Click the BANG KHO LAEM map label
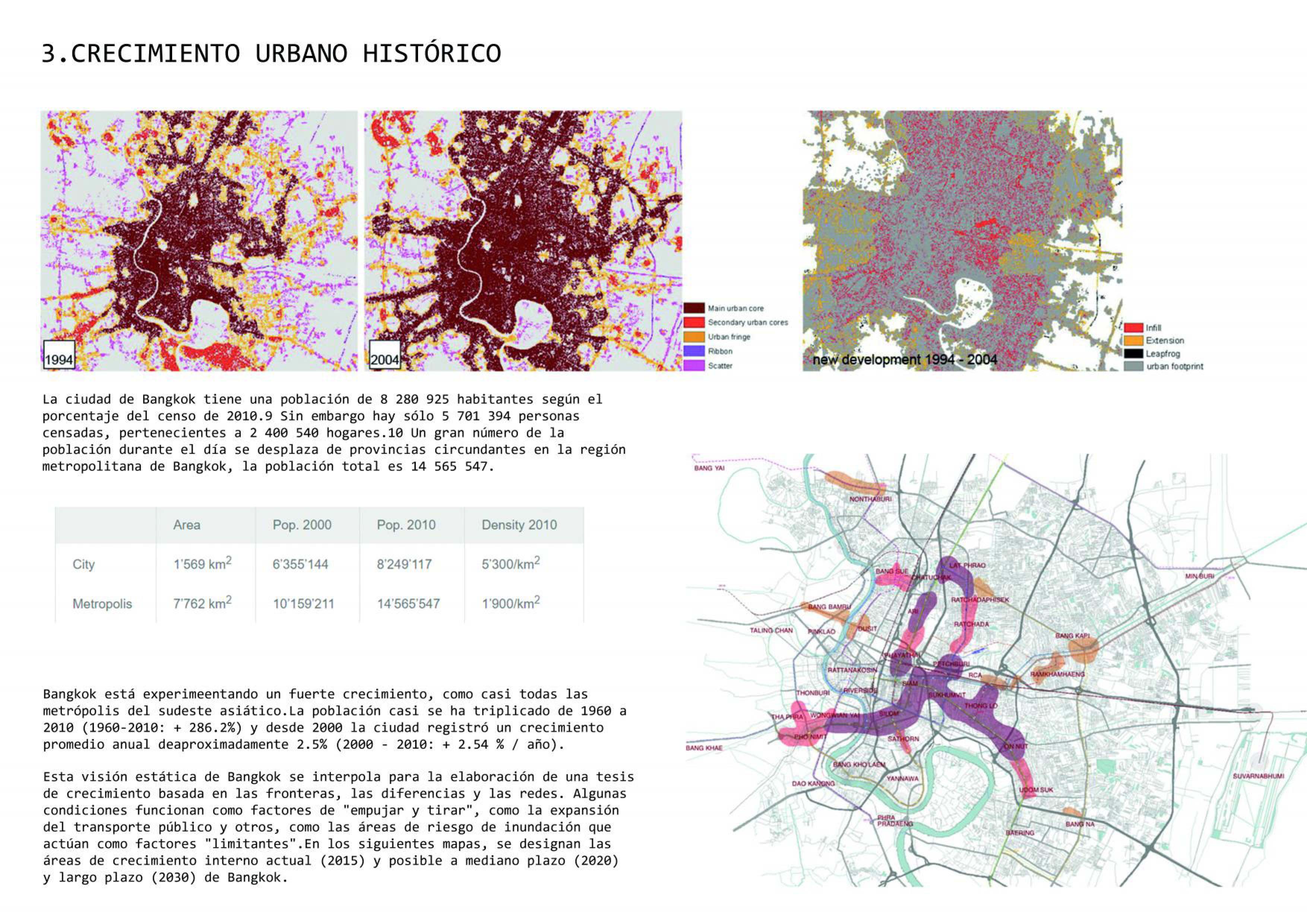The width and height of the screenshot is (1307, 924). [x=859, y=765]
